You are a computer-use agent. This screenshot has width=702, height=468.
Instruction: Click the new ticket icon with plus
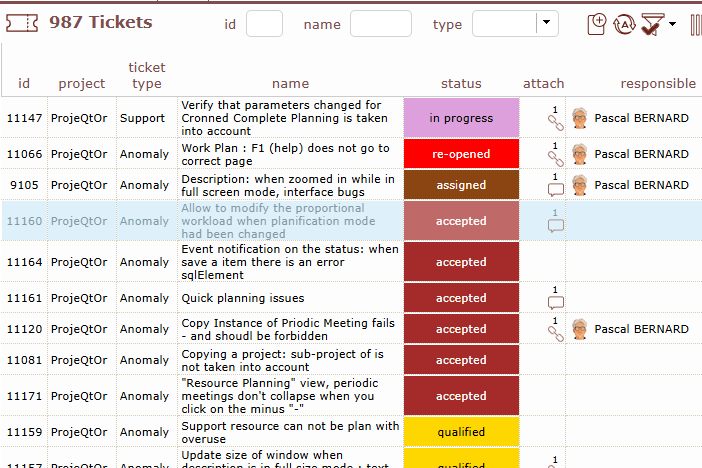[598, 24]
